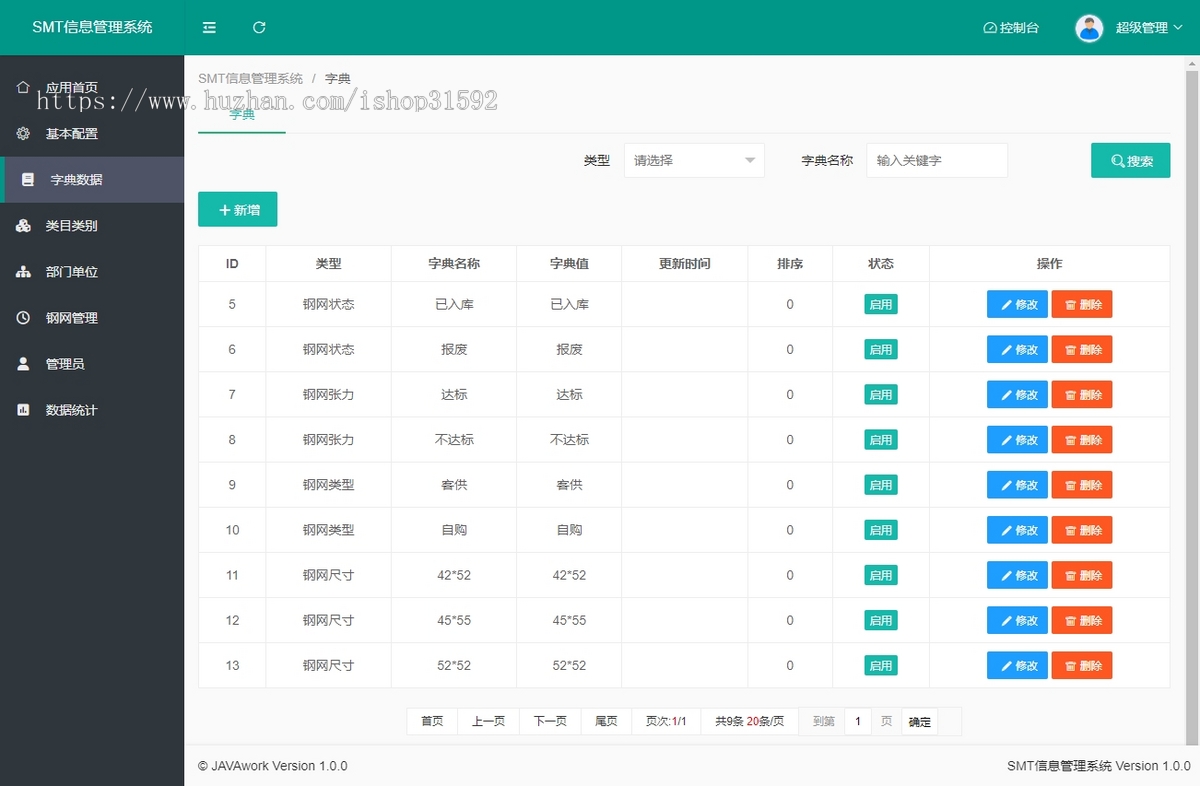Delete the 自购 row ID 10
Image resolution: width=1200 pixels, height=786 pixels.
pos(1082,530)
